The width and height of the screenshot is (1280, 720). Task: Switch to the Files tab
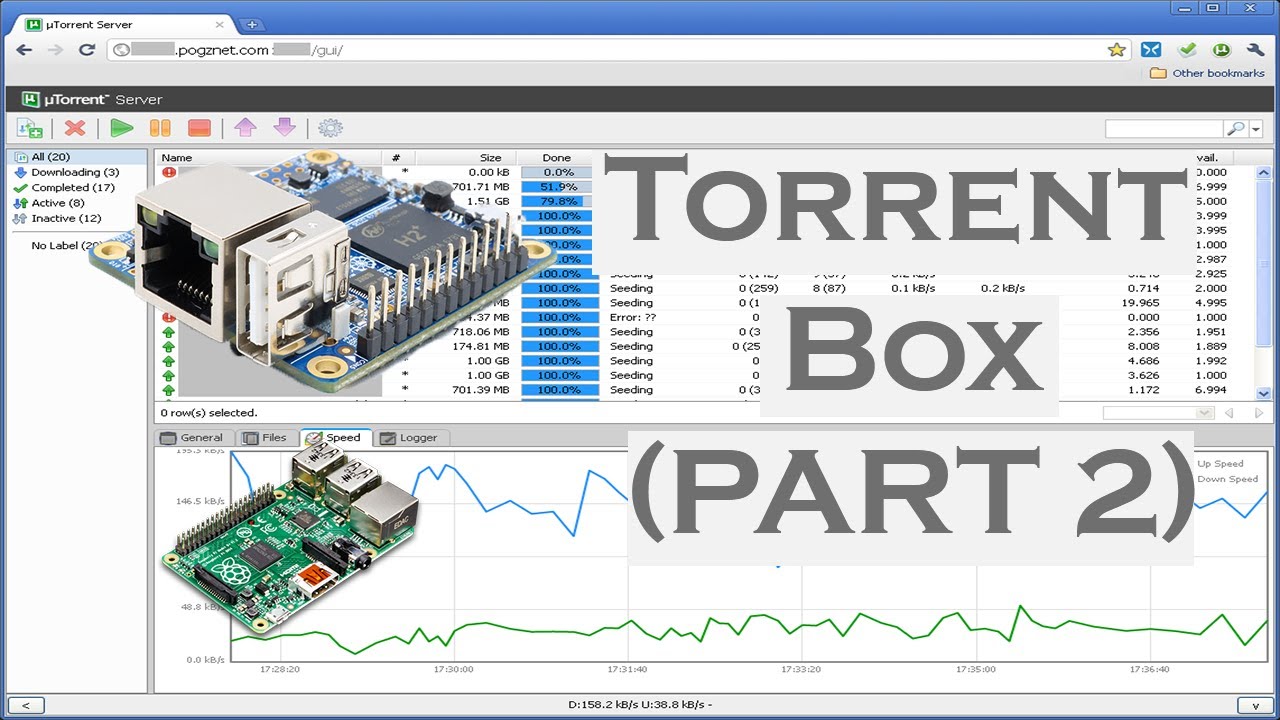pyautogui.click(x=266, y=437)
